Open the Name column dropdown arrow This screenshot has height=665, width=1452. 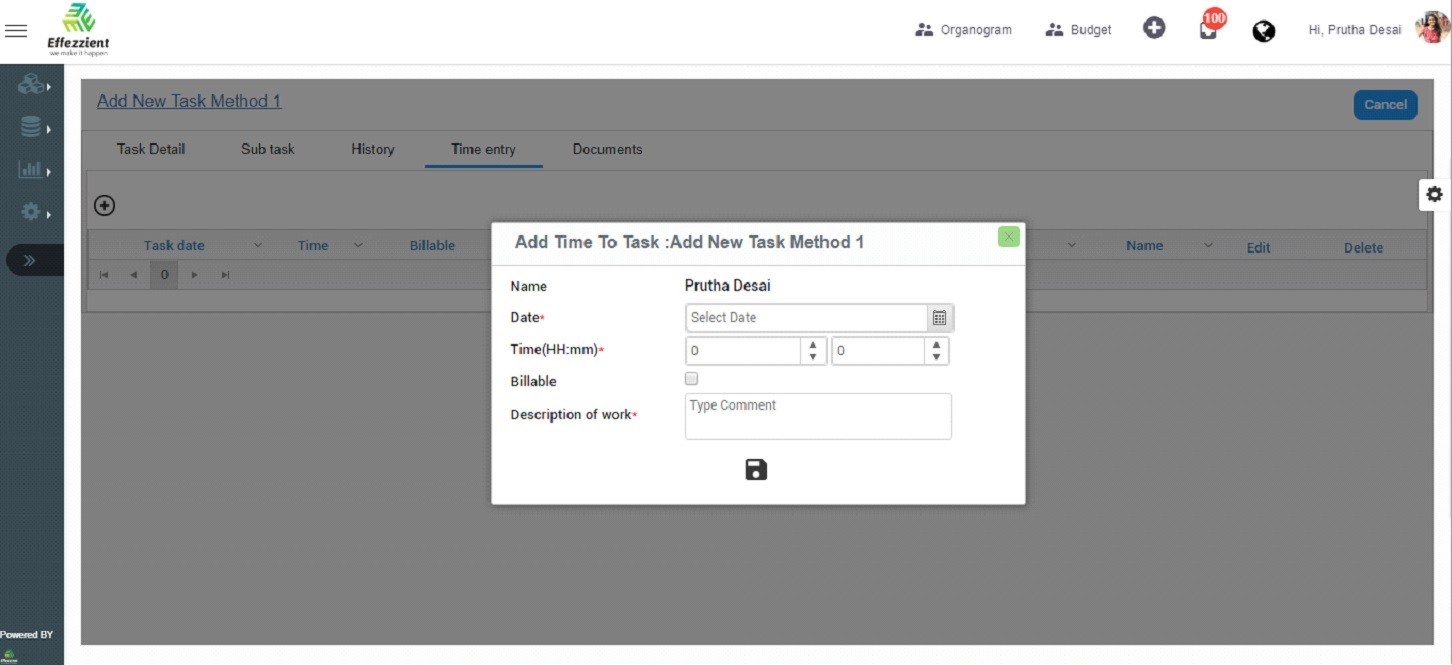click(x=1207, y=245)
